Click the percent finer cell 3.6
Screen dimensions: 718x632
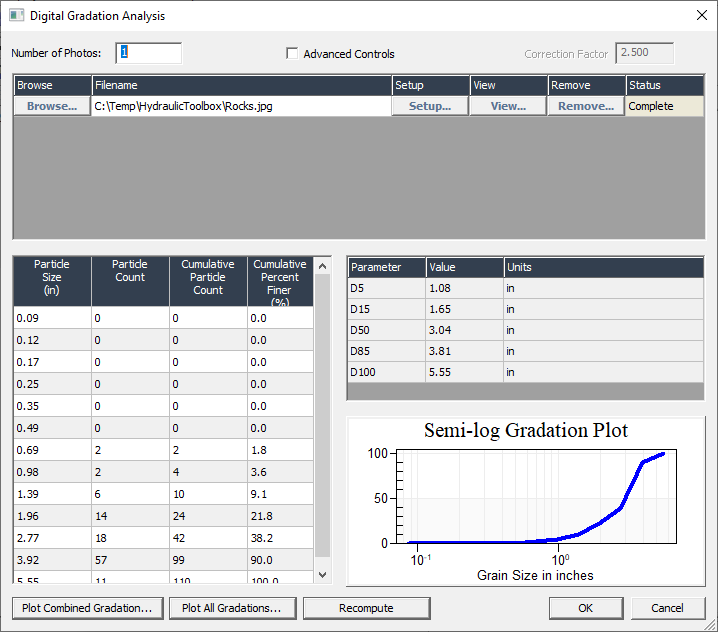point(280,472)
